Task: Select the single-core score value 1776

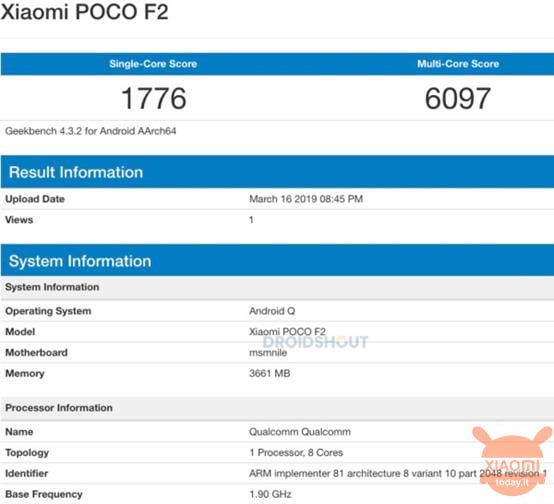Action: (x=154, y=98)
